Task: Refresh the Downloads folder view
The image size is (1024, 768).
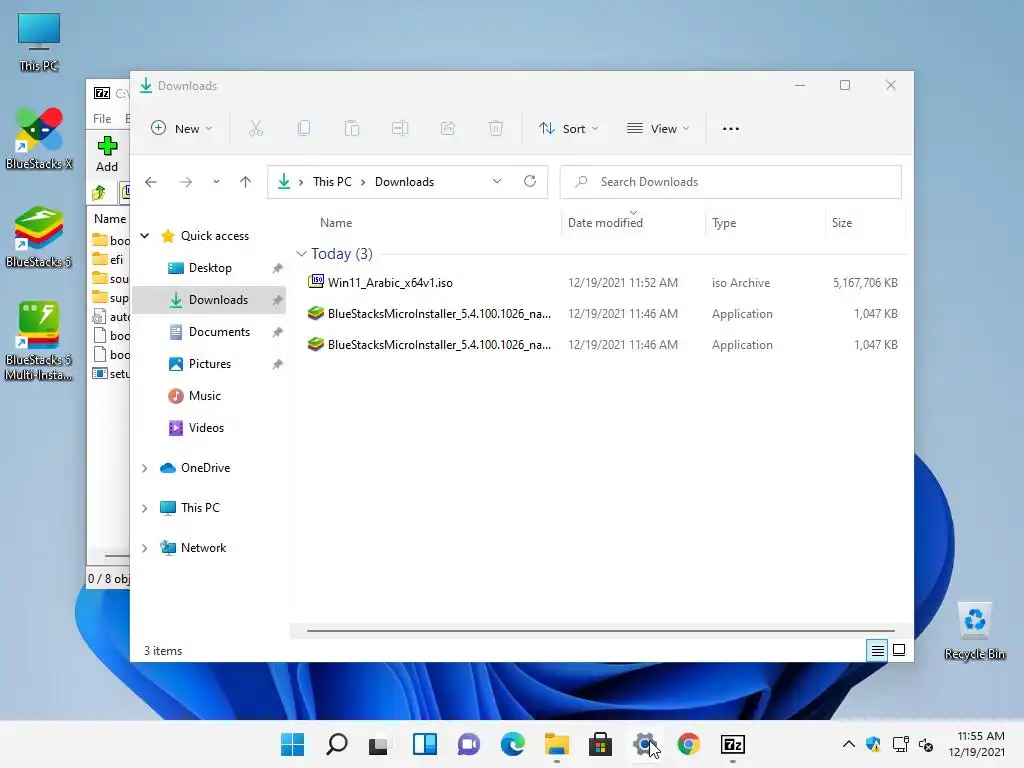Action: click(530, 182)
